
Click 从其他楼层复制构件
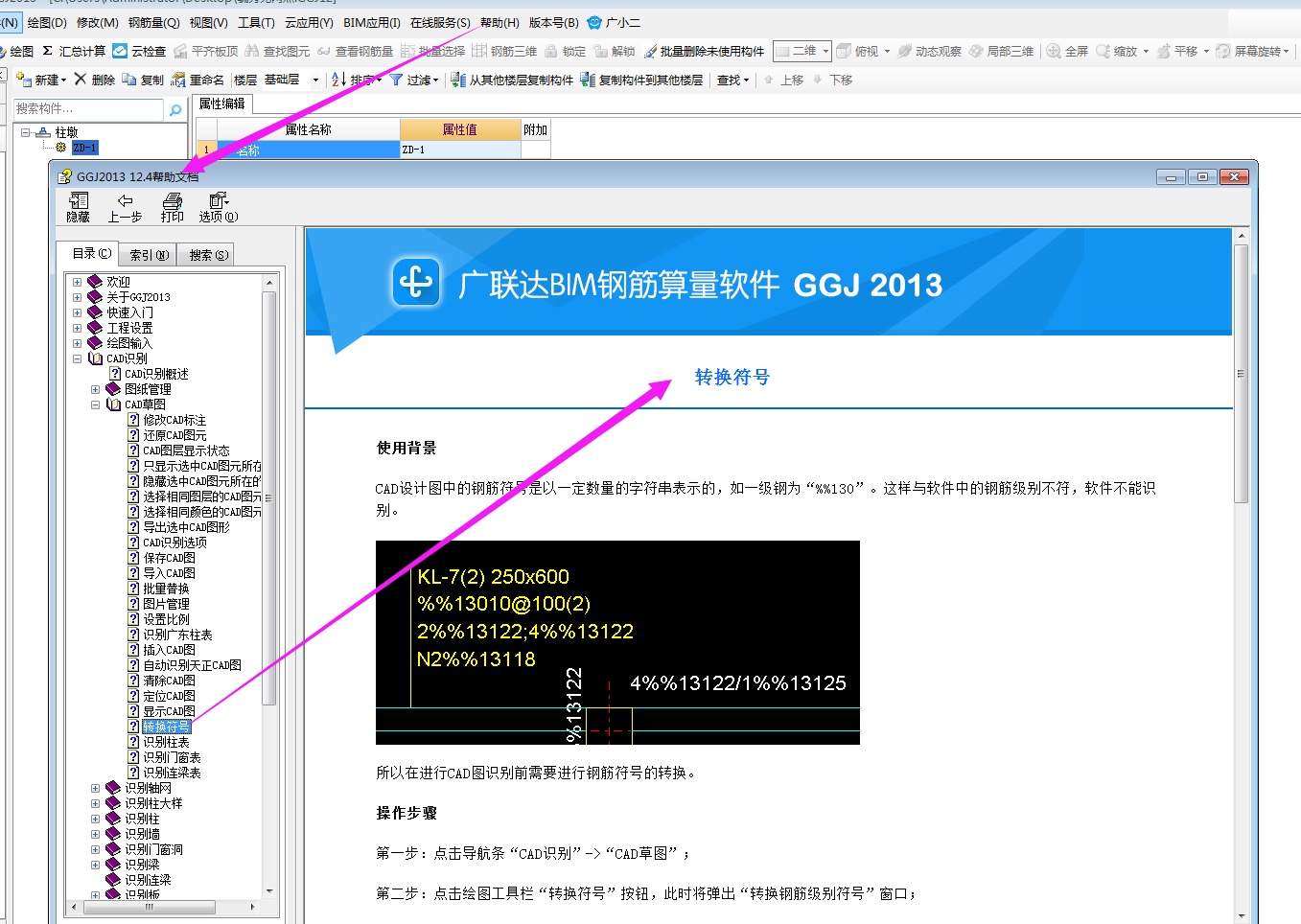pyautogui.click(x=512, y=80)
